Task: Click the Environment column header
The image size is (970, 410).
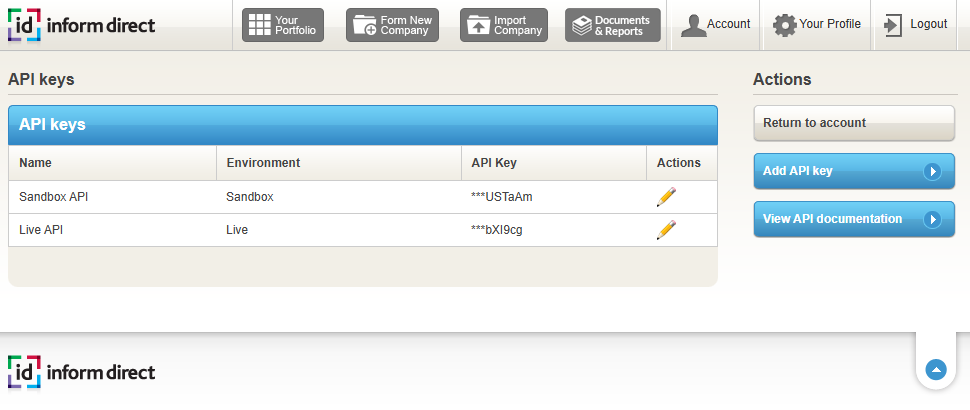Action: coord(263,163)
